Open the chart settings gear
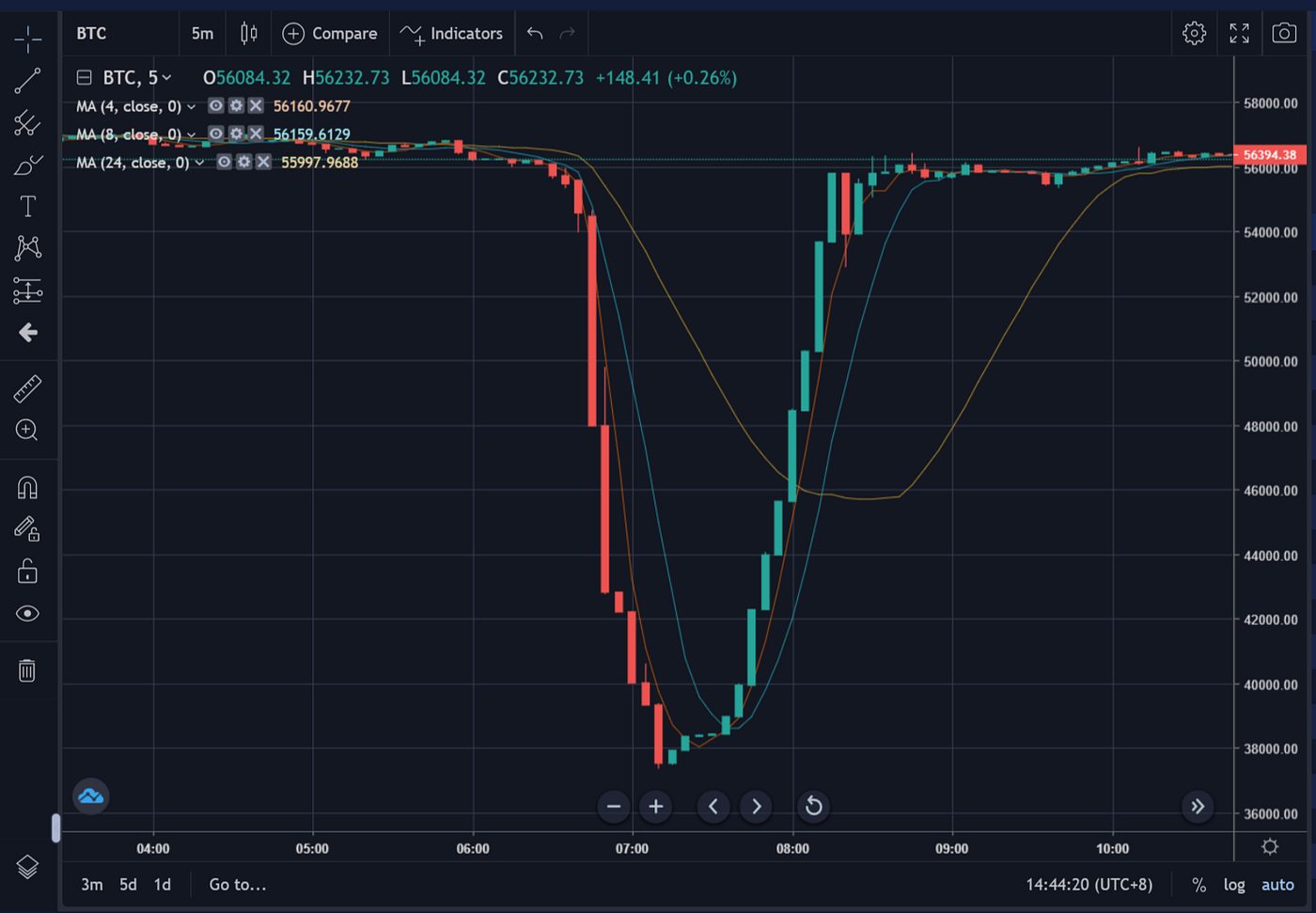Image resolution: width=1316 pixels, height=913 pixels. pyautogui.click(x=1194, y=33)
